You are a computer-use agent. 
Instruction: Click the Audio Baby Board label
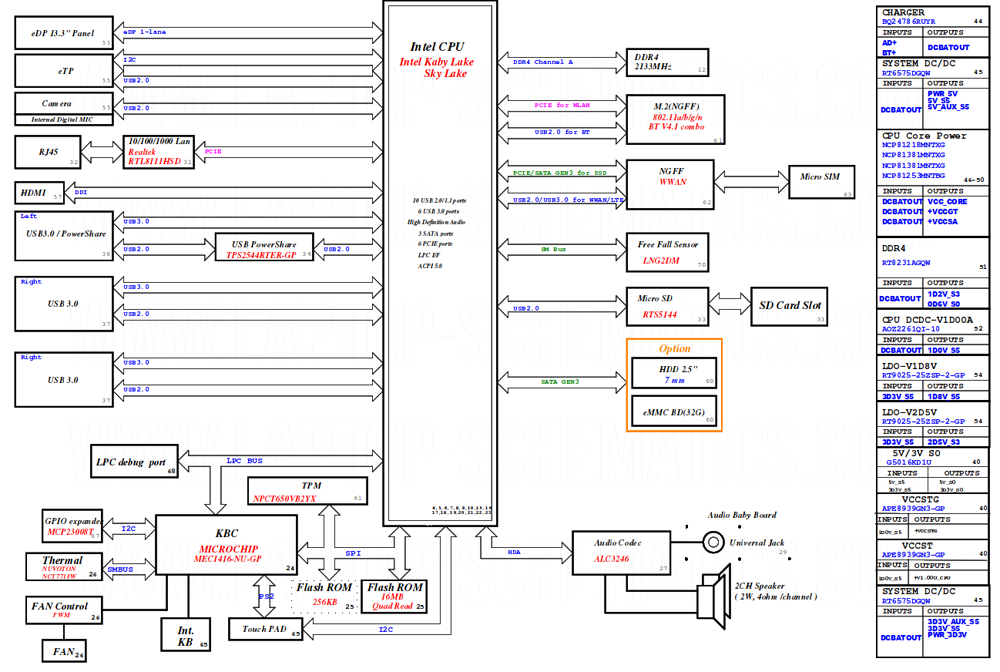tap(742, 515)
